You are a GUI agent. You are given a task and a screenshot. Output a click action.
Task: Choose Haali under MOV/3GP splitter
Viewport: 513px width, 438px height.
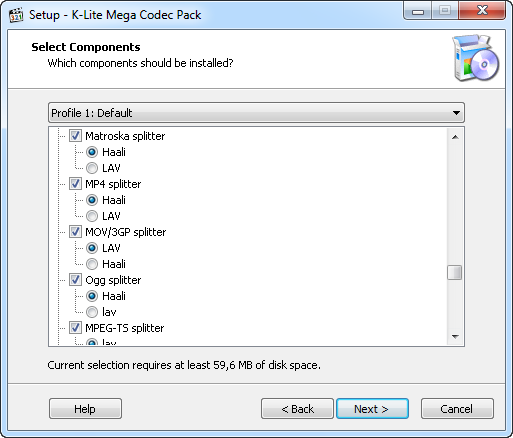click(92, 264)
